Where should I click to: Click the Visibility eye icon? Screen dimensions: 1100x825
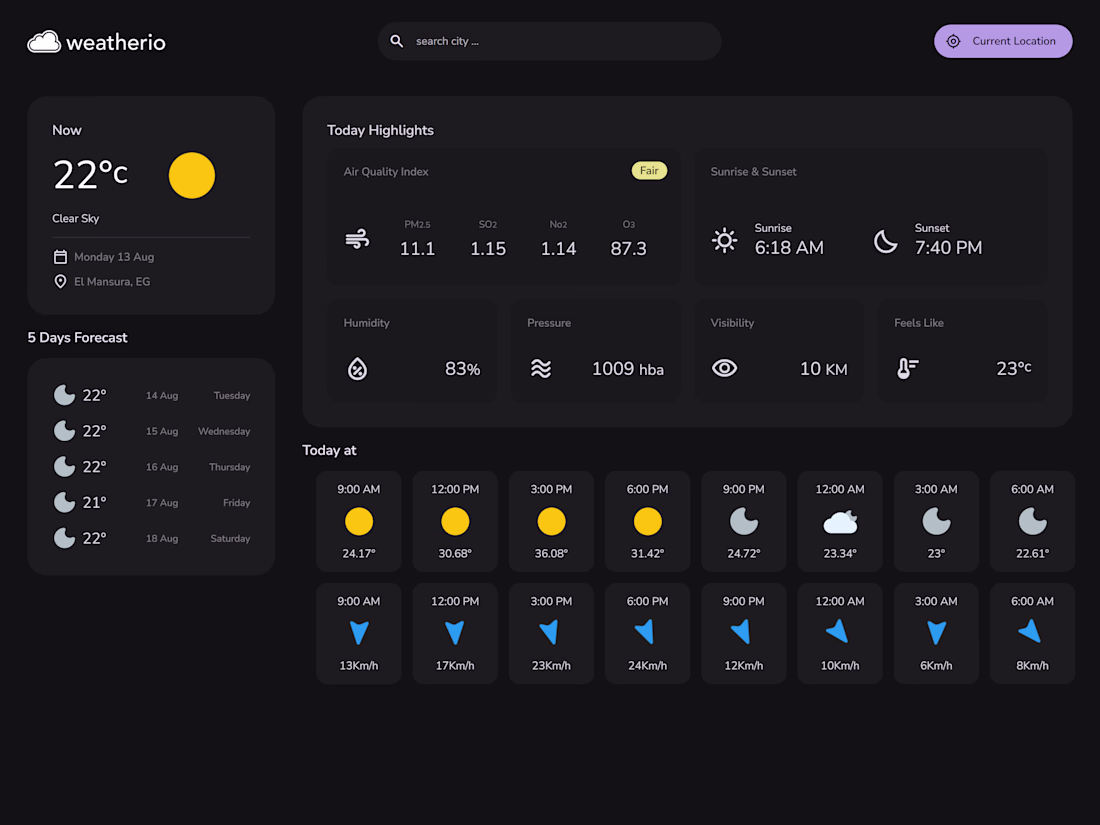(724, 368)
